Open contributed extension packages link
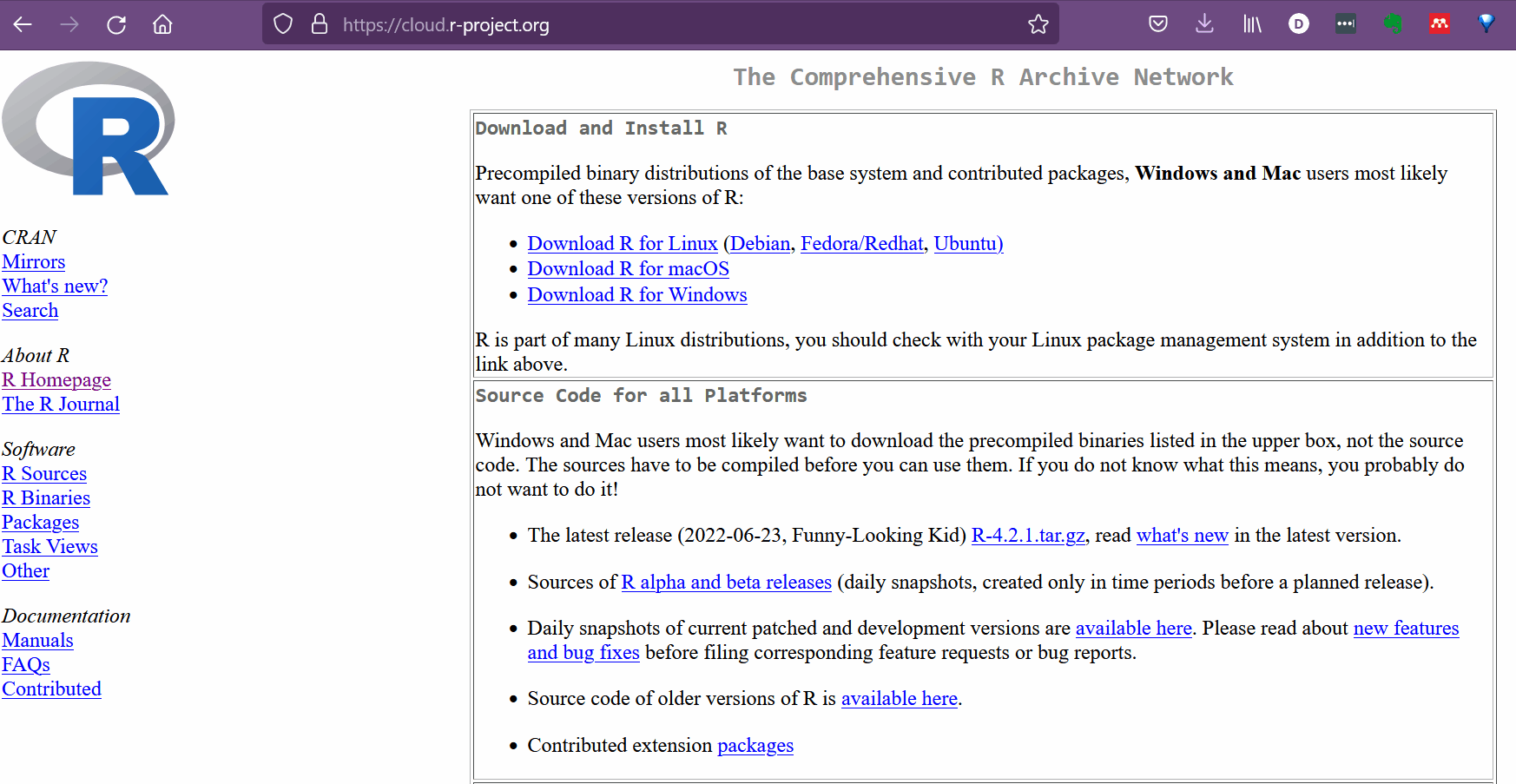The image size is (1516, 784). point(755,746)
